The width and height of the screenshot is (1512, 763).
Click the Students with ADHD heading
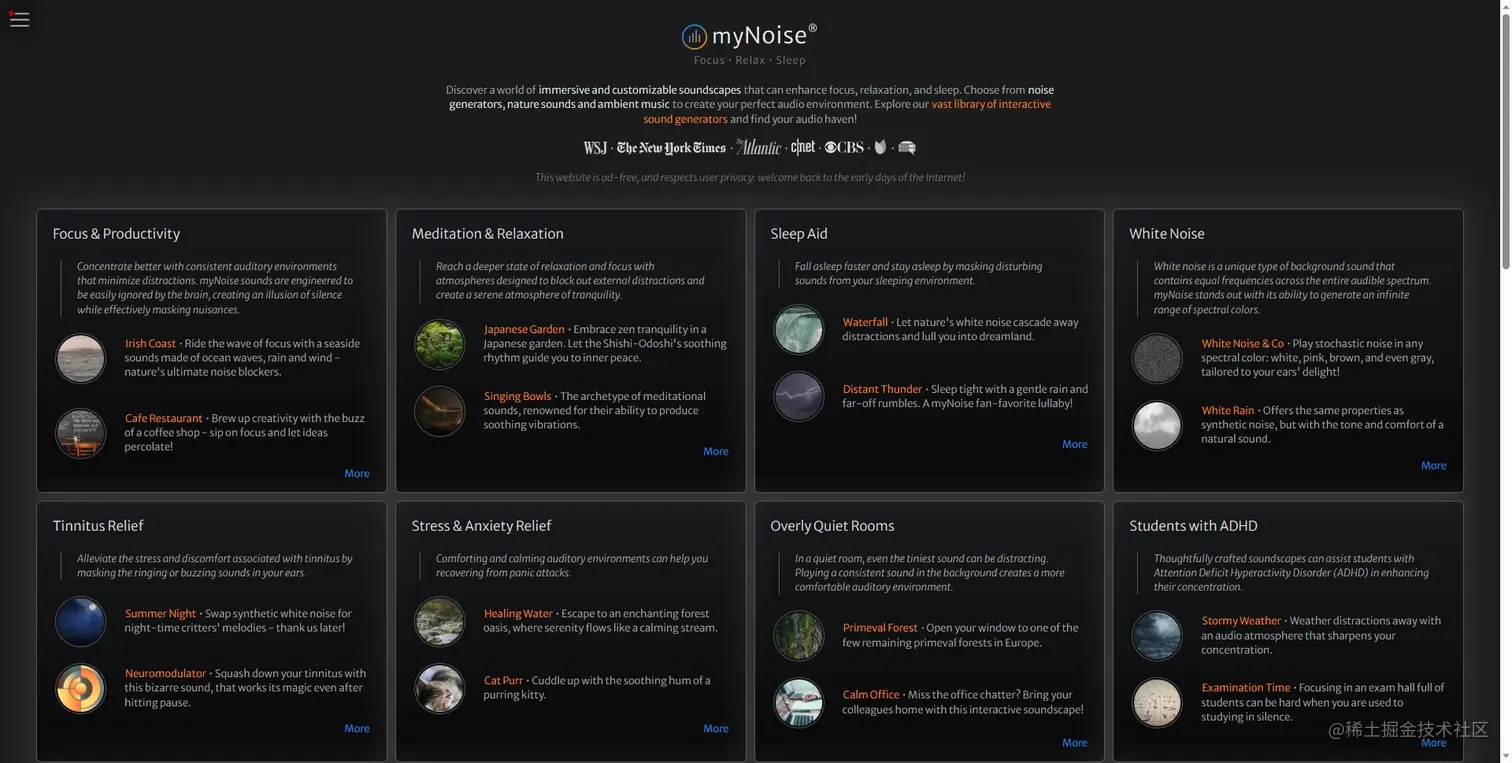[1193, 525]
